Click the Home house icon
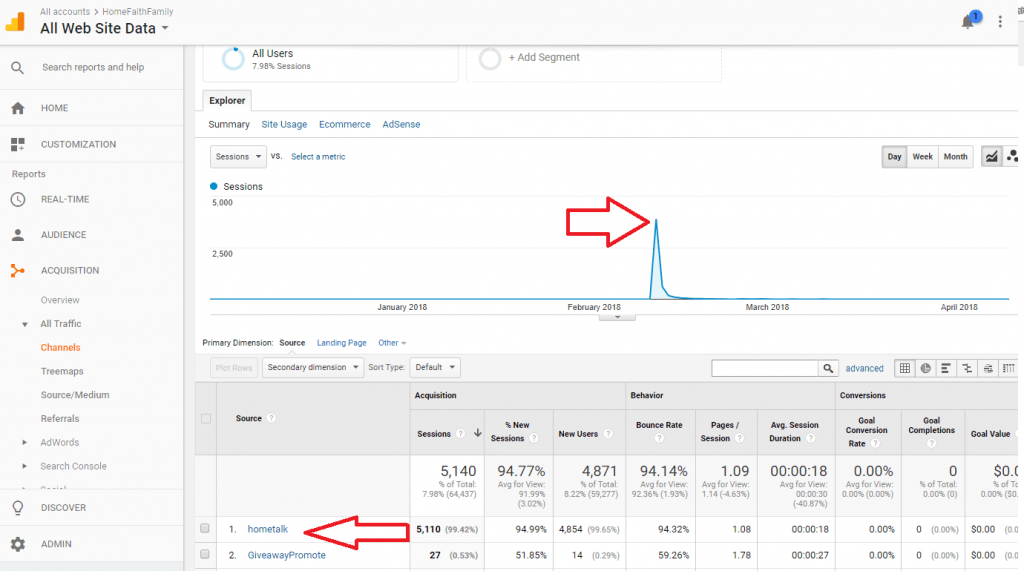The width and height of the screenshot is (1024, 571). pos(18,108)
